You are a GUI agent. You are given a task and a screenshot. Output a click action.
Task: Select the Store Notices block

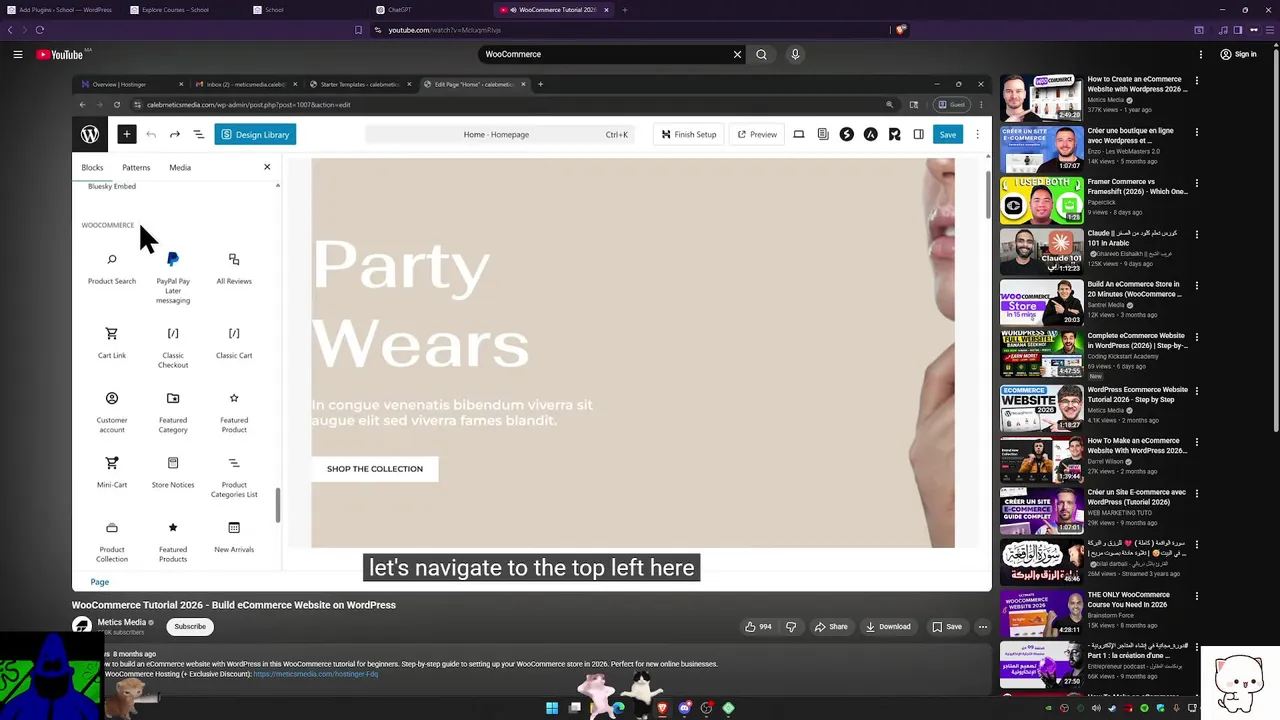pos(173,472)
